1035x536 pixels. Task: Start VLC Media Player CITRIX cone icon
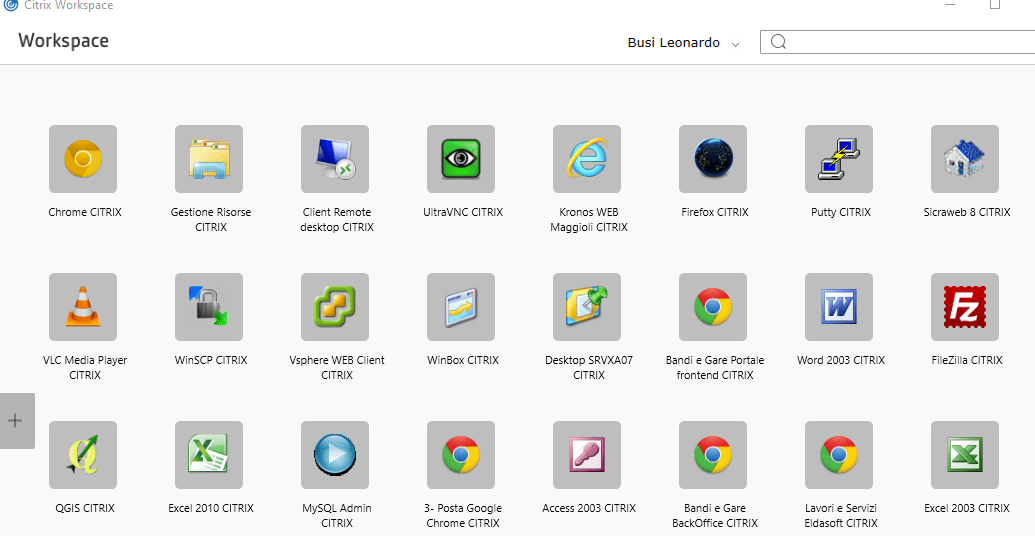(x=83, y=307)
